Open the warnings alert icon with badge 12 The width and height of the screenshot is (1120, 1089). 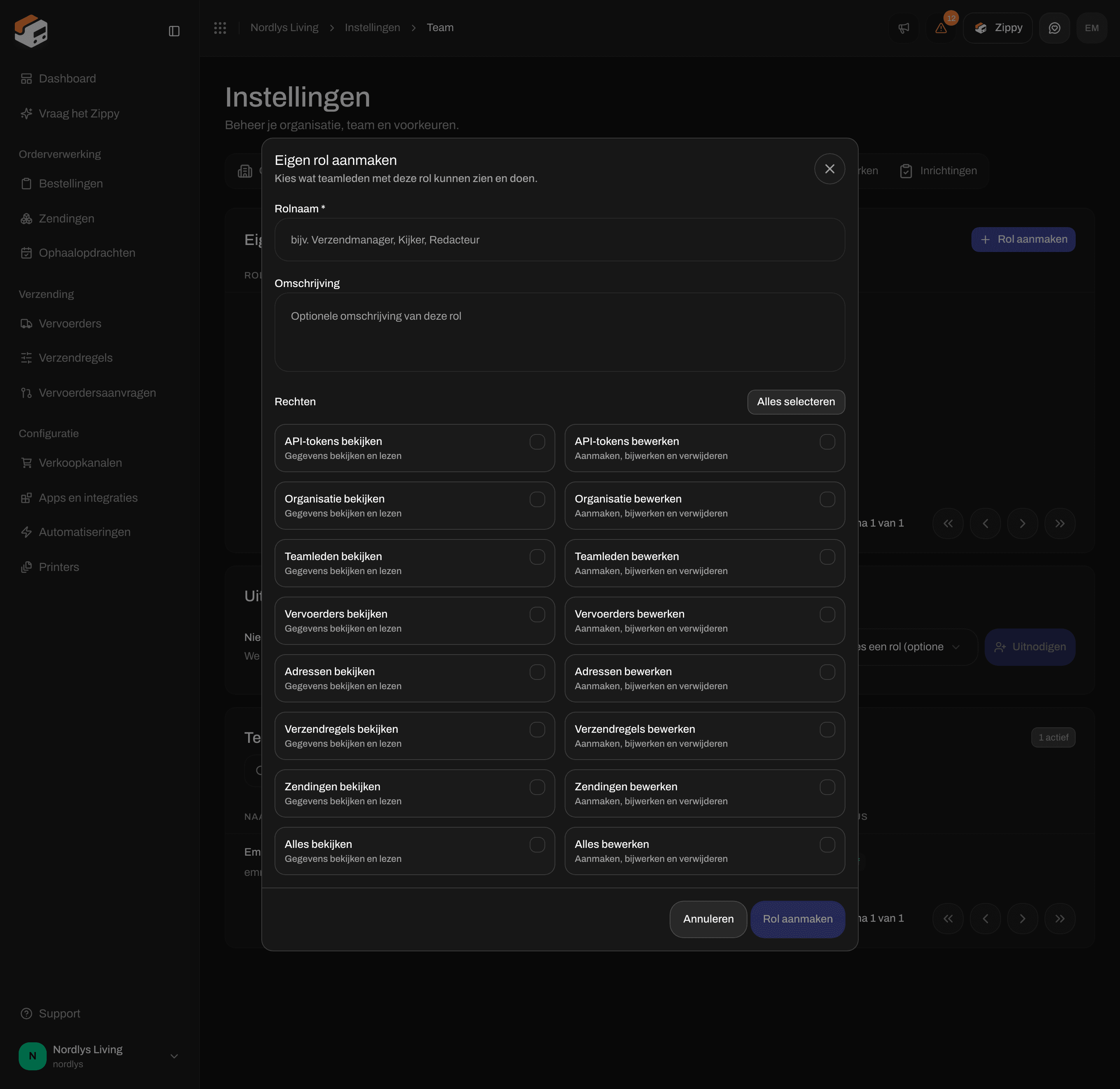click(x=941, y=28)
